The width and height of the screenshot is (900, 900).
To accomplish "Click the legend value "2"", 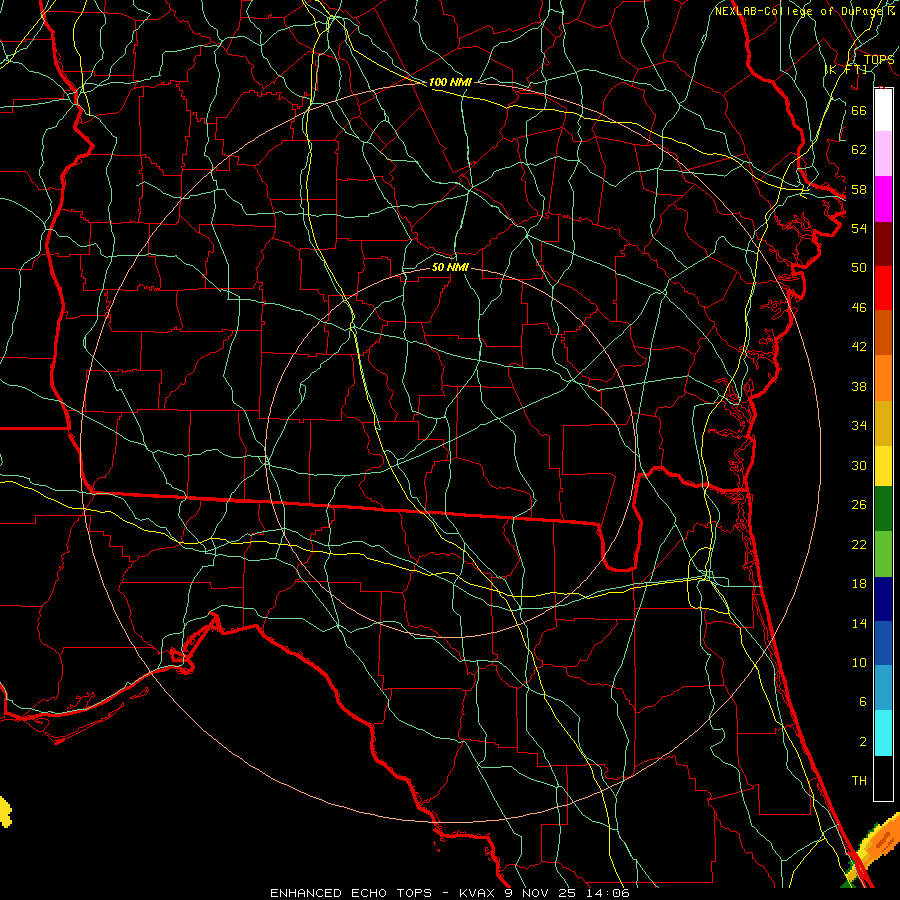I will [x=862, y=742].
